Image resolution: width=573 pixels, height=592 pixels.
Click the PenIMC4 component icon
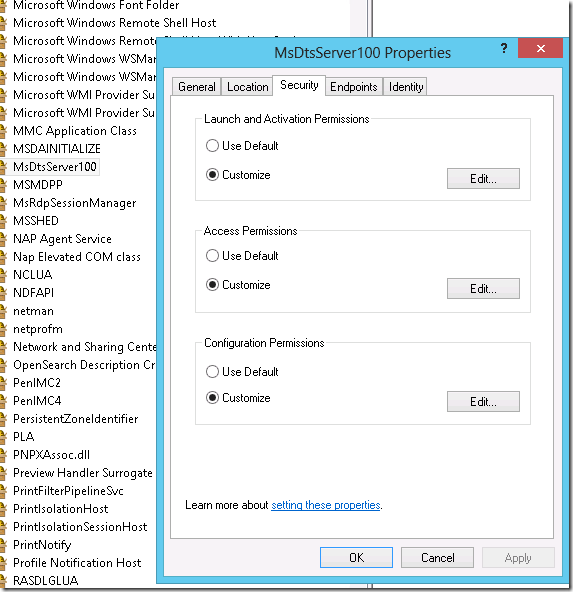coord(3,401)
